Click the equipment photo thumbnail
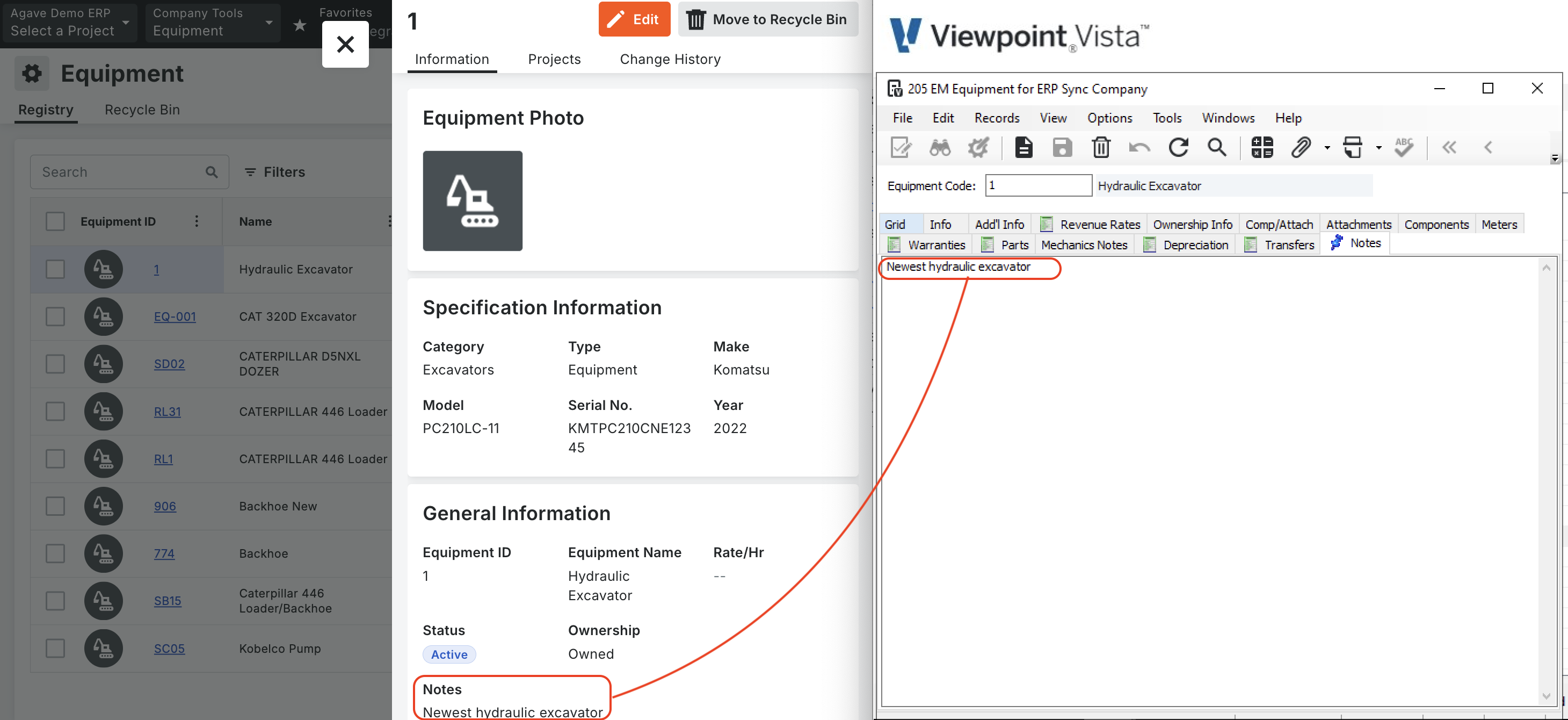Screen dimensions: 1568x720 (473, 201)
